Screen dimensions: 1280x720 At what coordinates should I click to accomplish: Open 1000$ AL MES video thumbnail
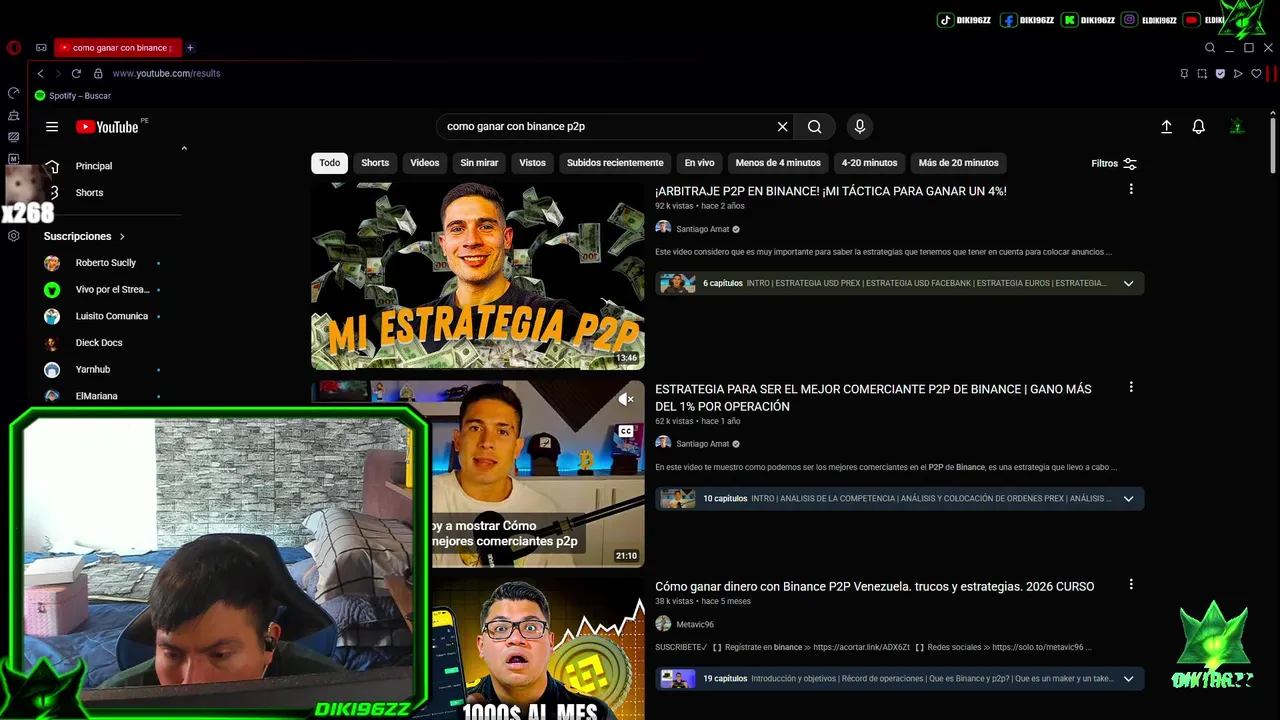[x=538, y=649]
